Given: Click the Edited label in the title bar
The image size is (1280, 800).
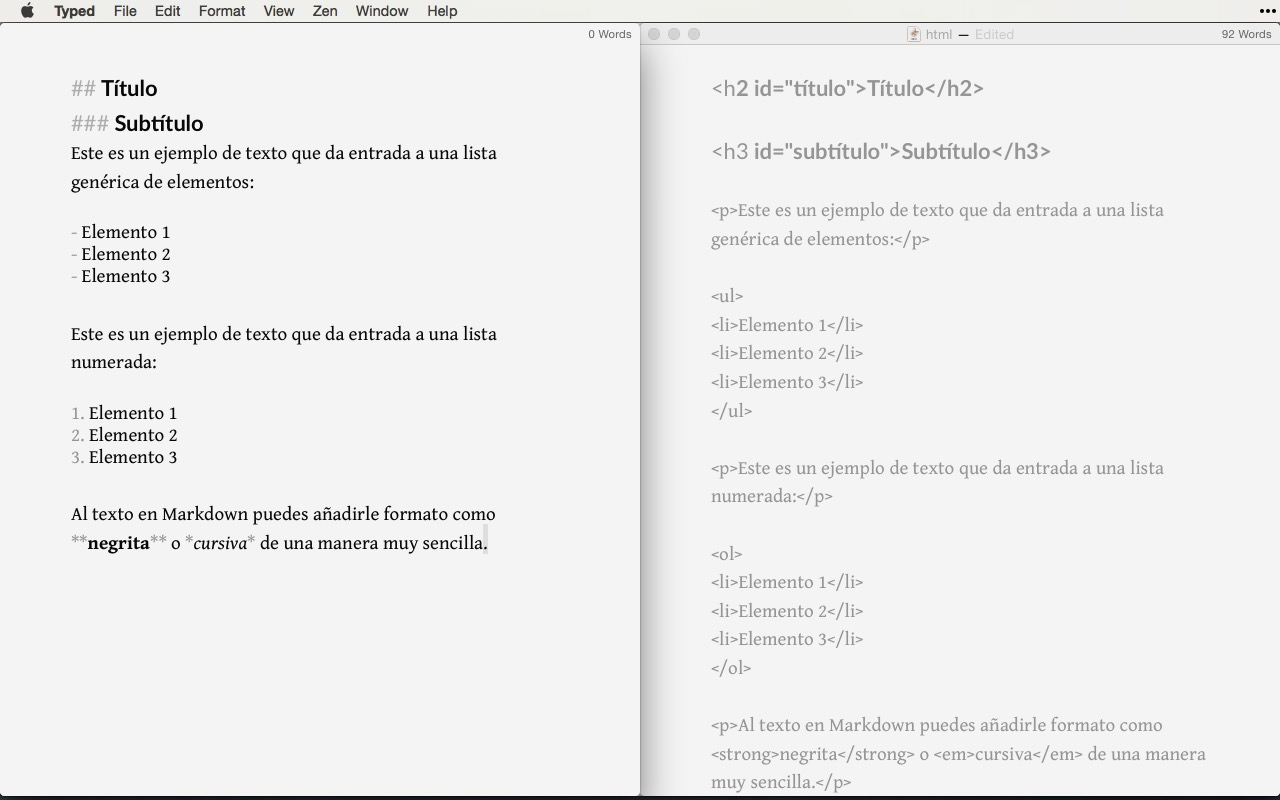Looking at the screenshot, I should point(994,33).
